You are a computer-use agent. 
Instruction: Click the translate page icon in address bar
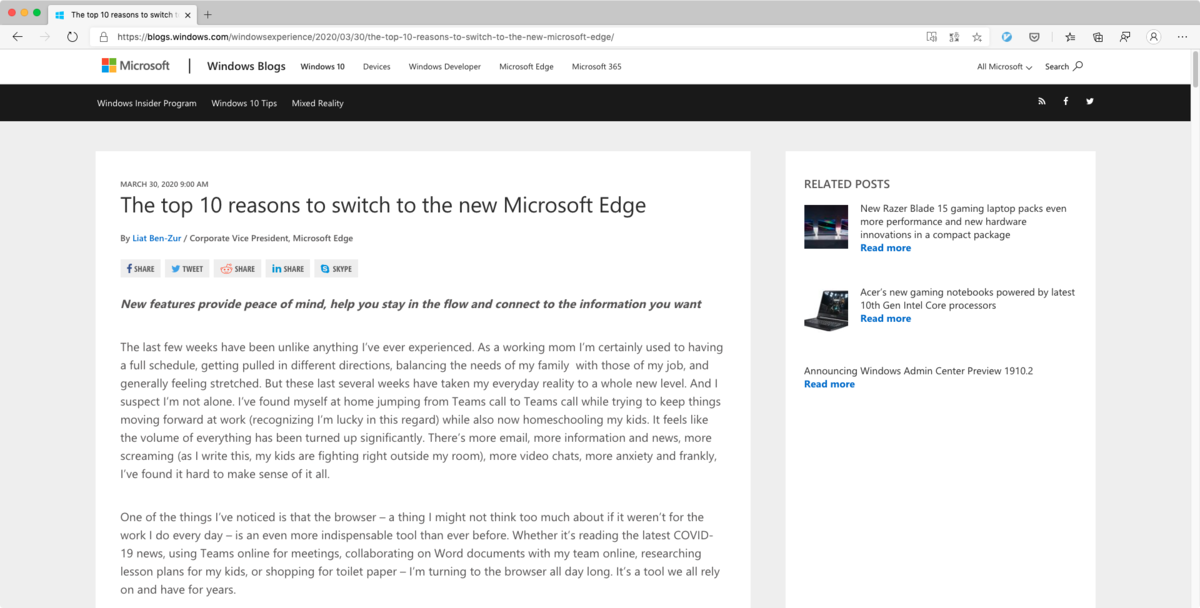coord(954,37)
